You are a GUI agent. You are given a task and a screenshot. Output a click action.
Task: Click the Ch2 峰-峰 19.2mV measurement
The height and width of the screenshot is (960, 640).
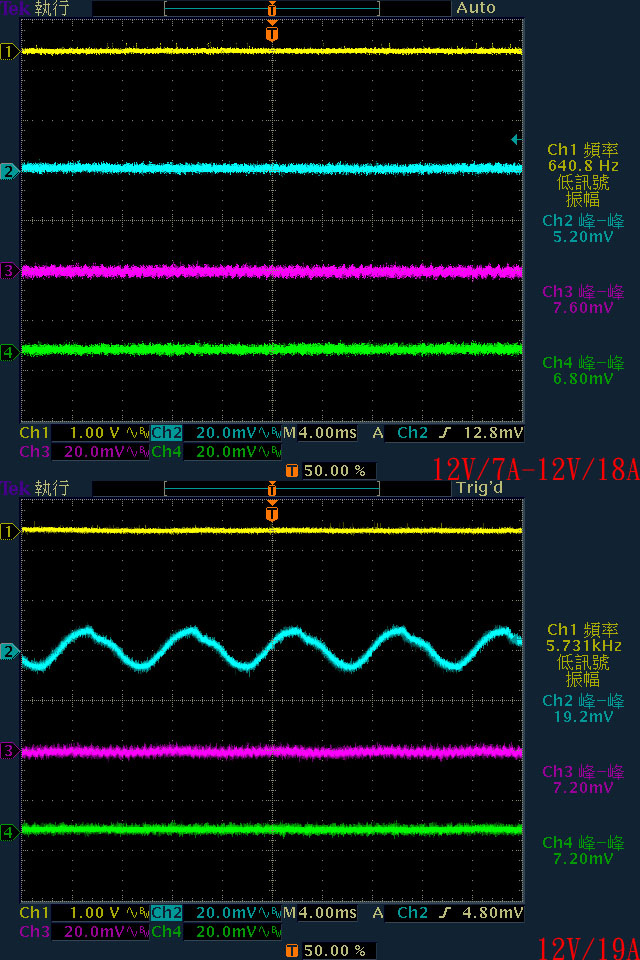583,708
